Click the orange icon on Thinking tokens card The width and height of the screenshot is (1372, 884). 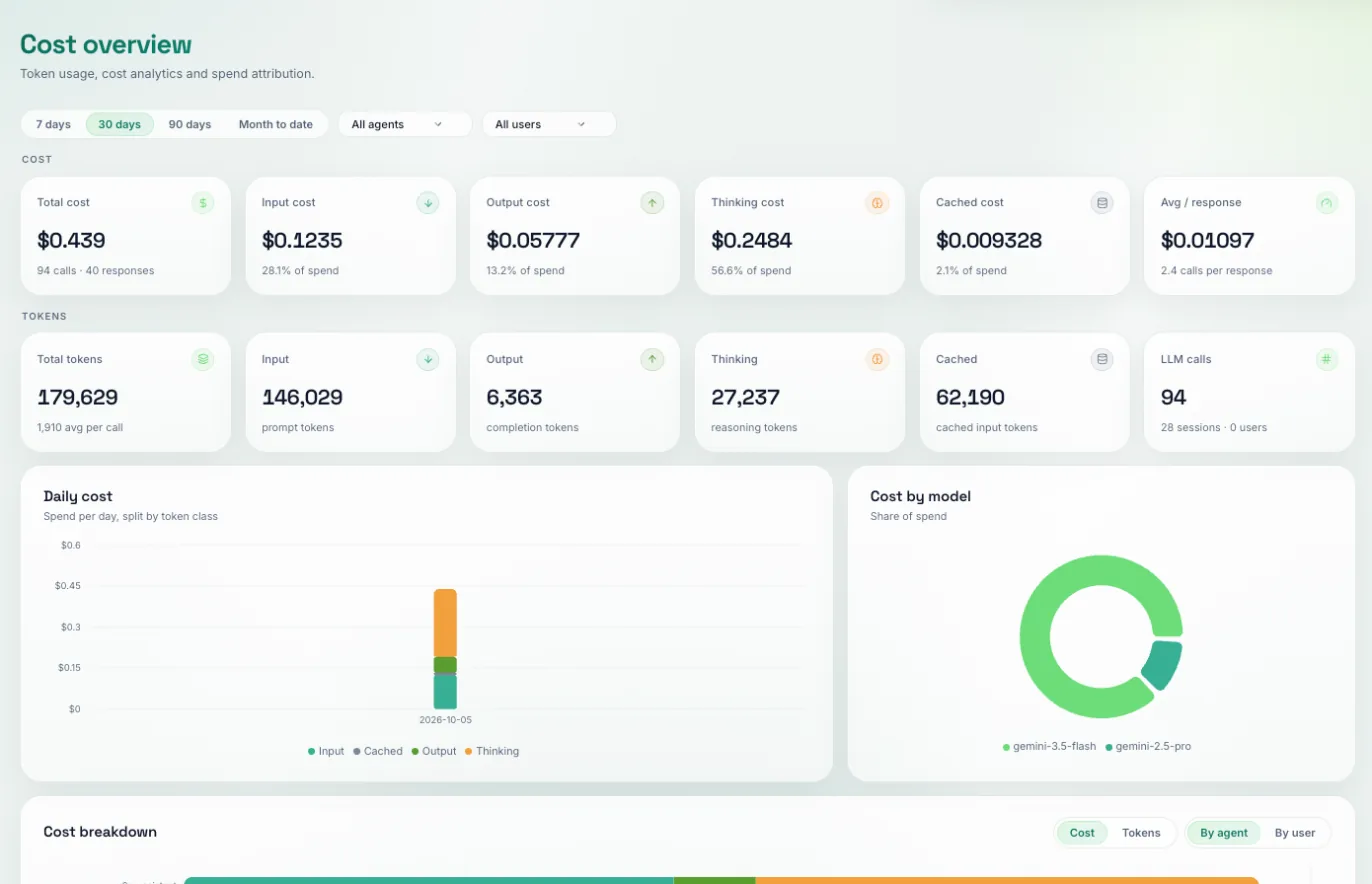pyautogui.click(x=877, y=359)
